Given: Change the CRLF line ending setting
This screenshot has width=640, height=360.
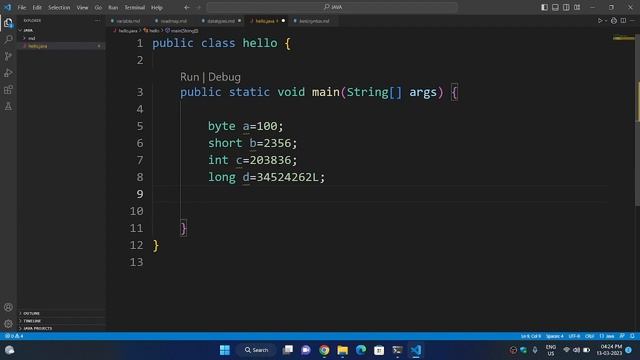Looking at the screenshot, I should click(590, 336).
